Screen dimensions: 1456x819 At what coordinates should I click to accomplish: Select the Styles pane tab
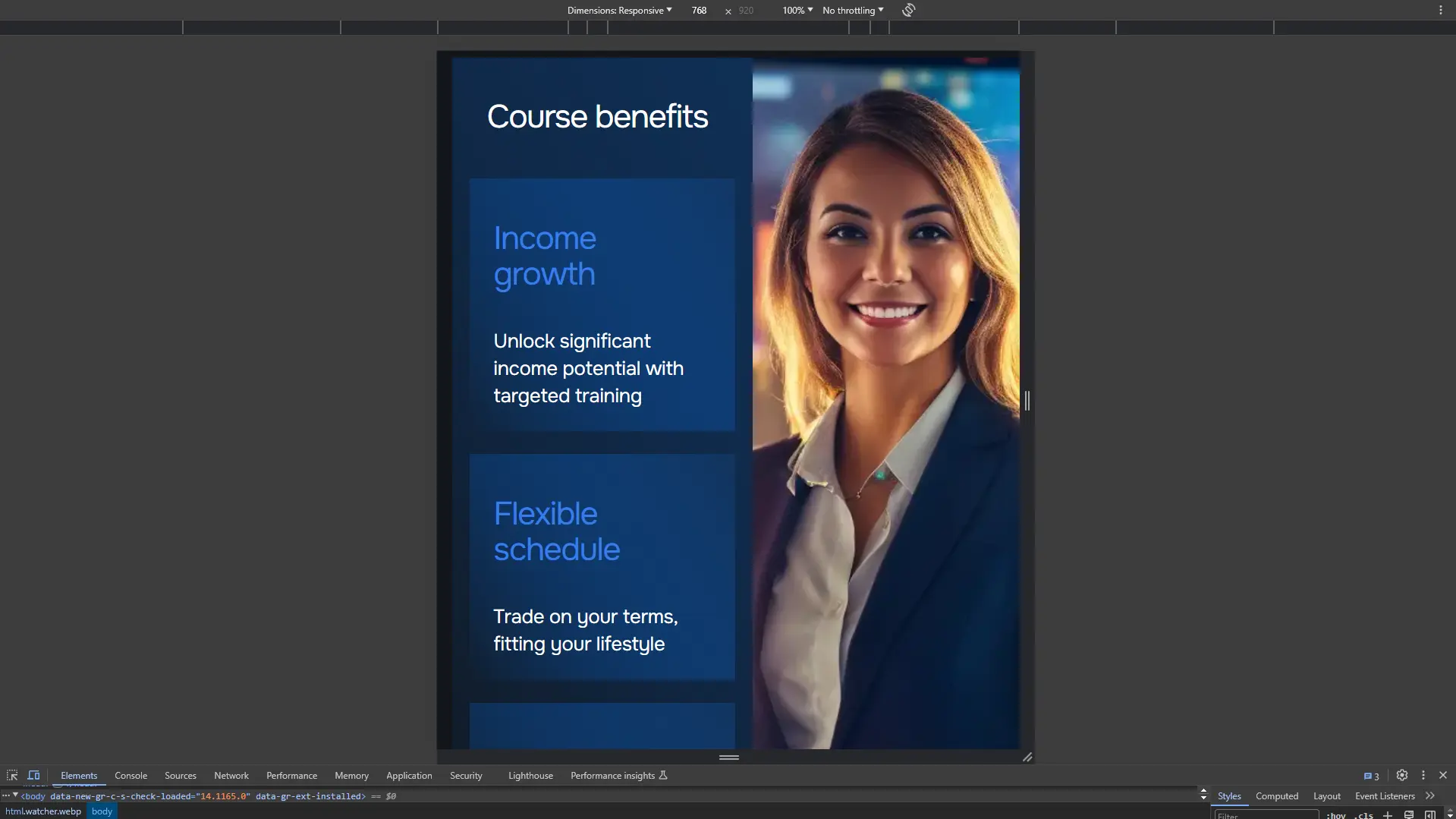pyautogui.click(x=1228, y=795)
